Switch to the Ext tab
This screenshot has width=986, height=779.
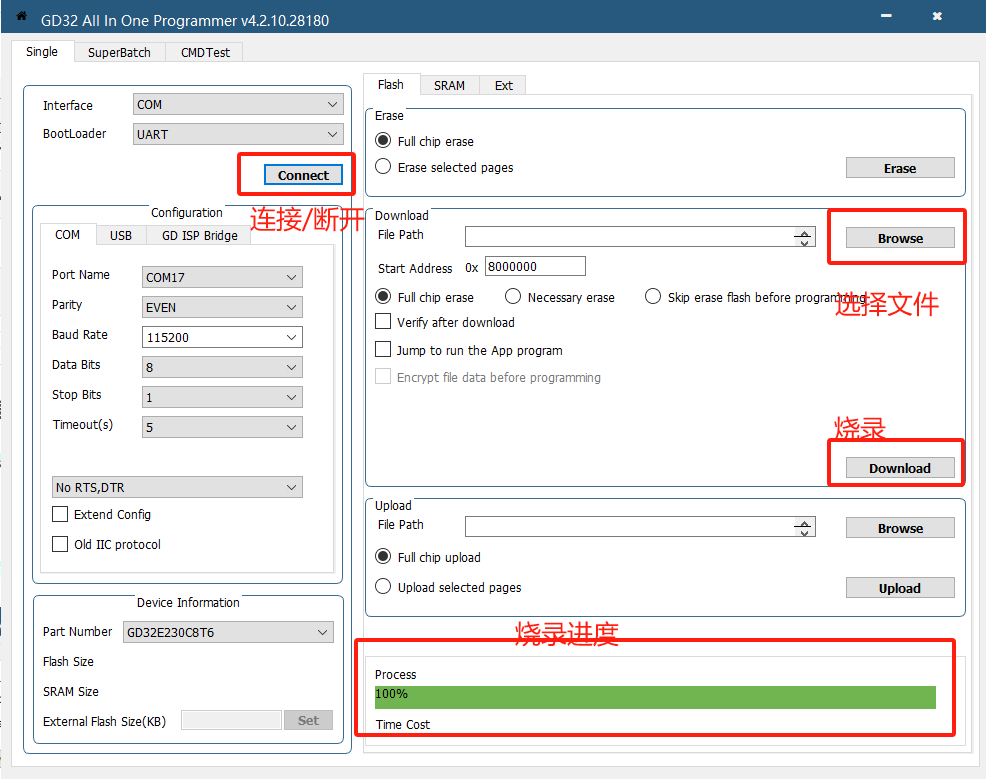(503, 86)
